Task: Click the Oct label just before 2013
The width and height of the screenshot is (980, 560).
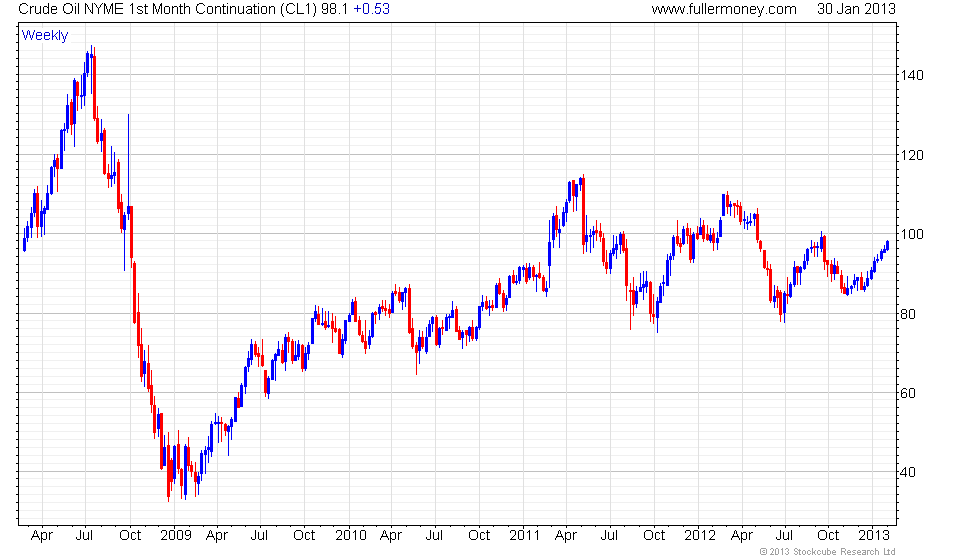Action: click(x=828, y=536)
